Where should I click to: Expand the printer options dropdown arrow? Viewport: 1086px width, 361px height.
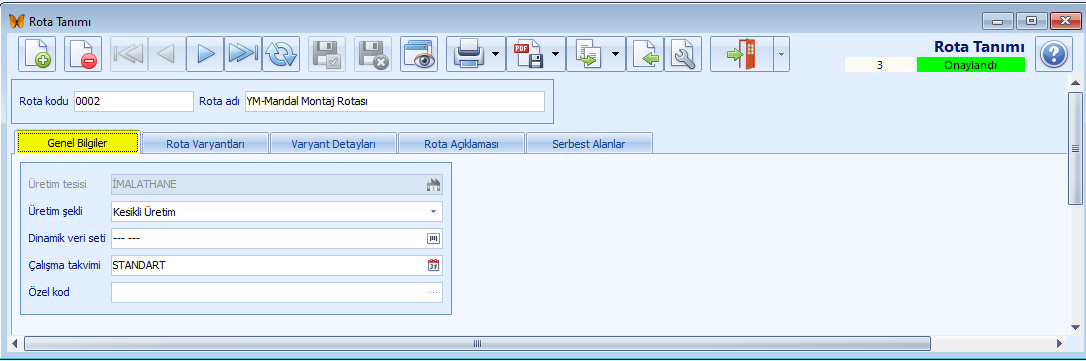pos(496,54)
